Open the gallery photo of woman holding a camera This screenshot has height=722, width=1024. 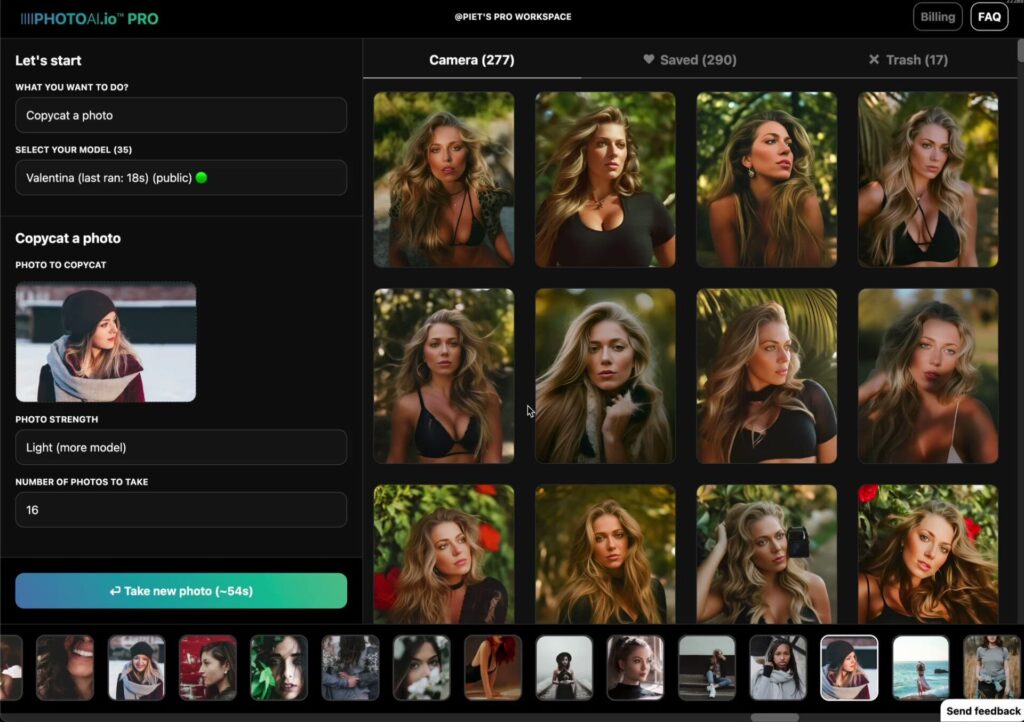pyautogui.click(x=767, y=554)
